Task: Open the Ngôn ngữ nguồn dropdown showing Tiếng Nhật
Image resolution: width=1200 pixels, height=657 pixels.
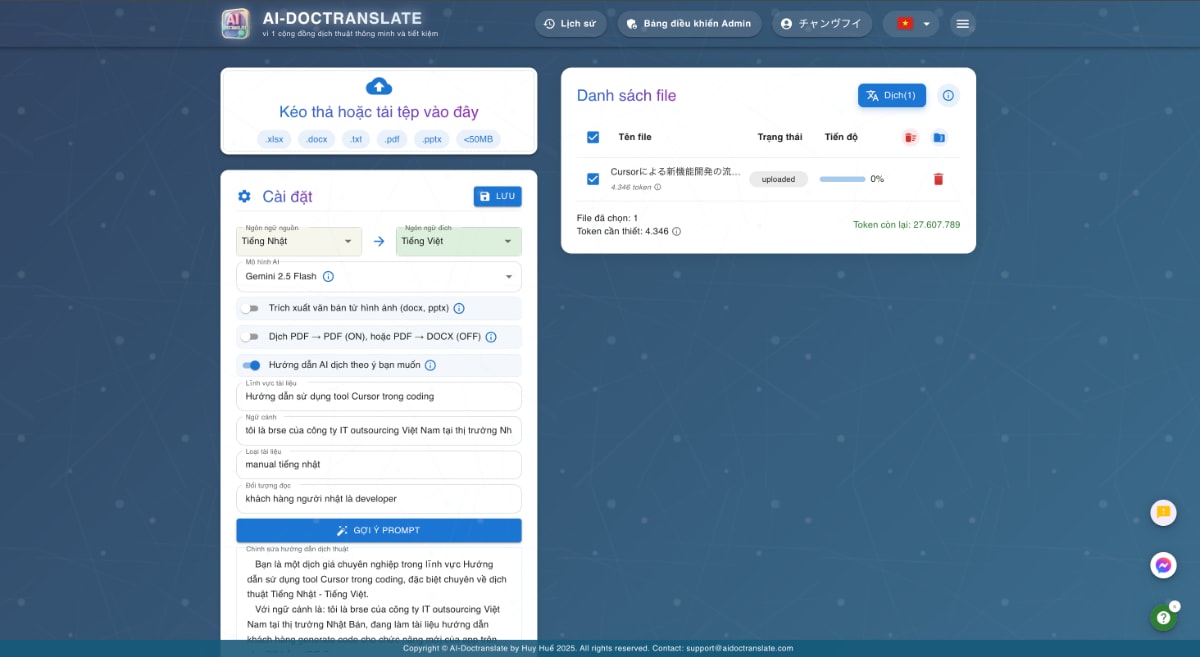Action: pyautogui.click(x=298, y=241)
